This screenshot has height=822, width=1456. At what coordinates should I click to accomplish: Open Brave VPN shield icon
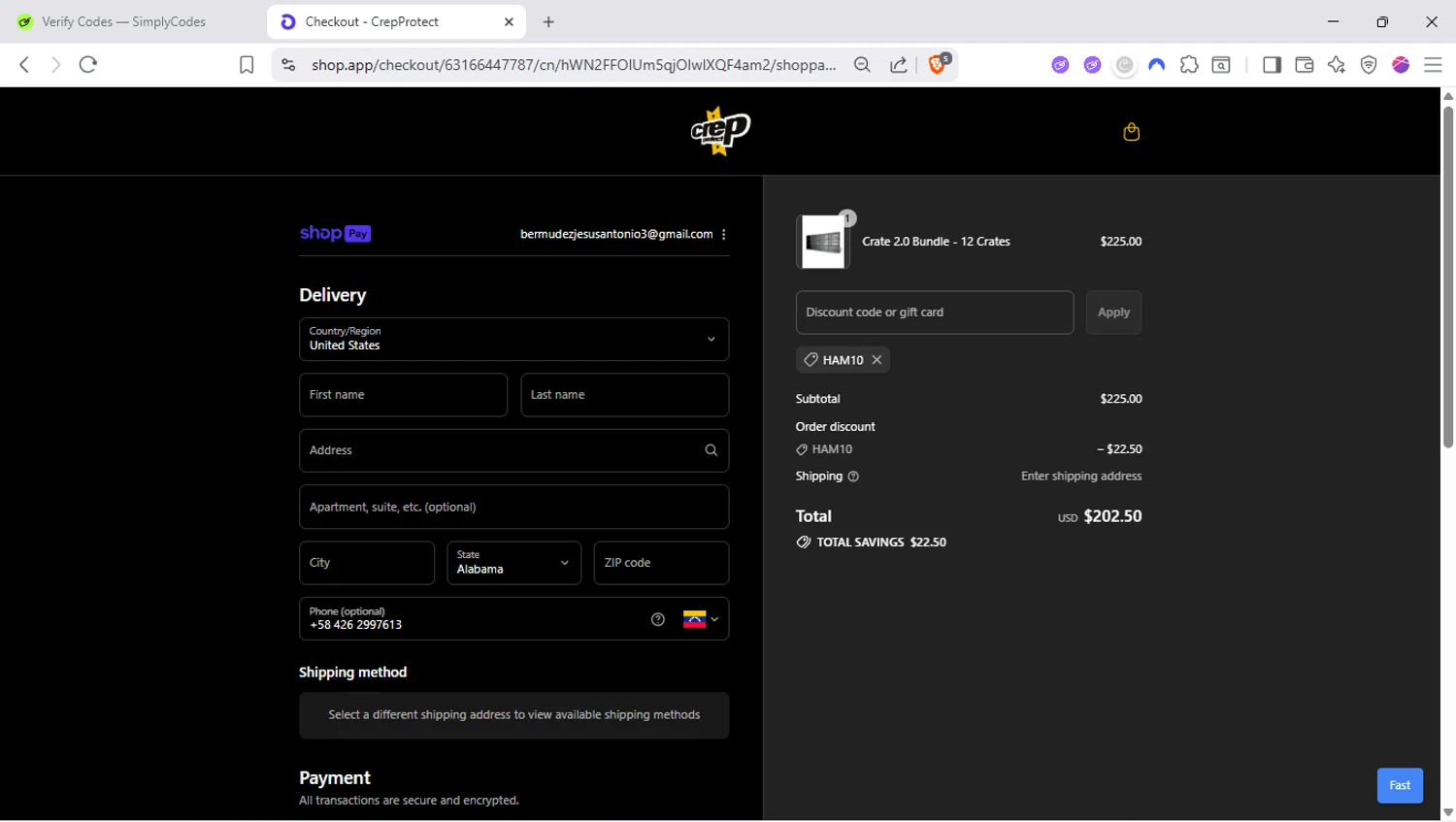tap(1369, 65)
